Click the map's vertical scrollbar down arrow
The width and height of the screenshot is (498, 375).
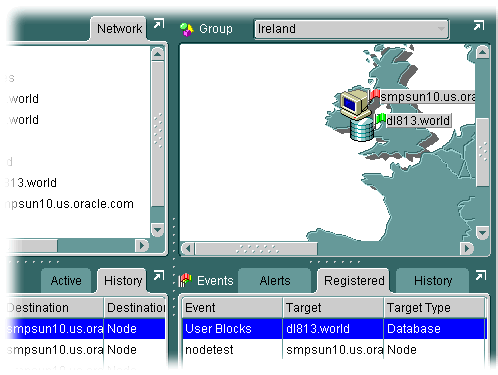(482, 232)
